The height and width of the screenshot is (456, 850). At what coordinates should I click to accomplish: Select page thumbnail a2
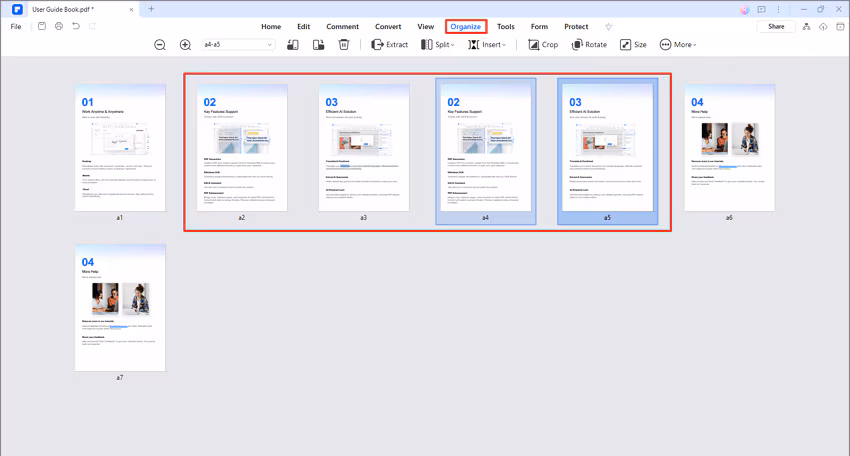(242, 147)
